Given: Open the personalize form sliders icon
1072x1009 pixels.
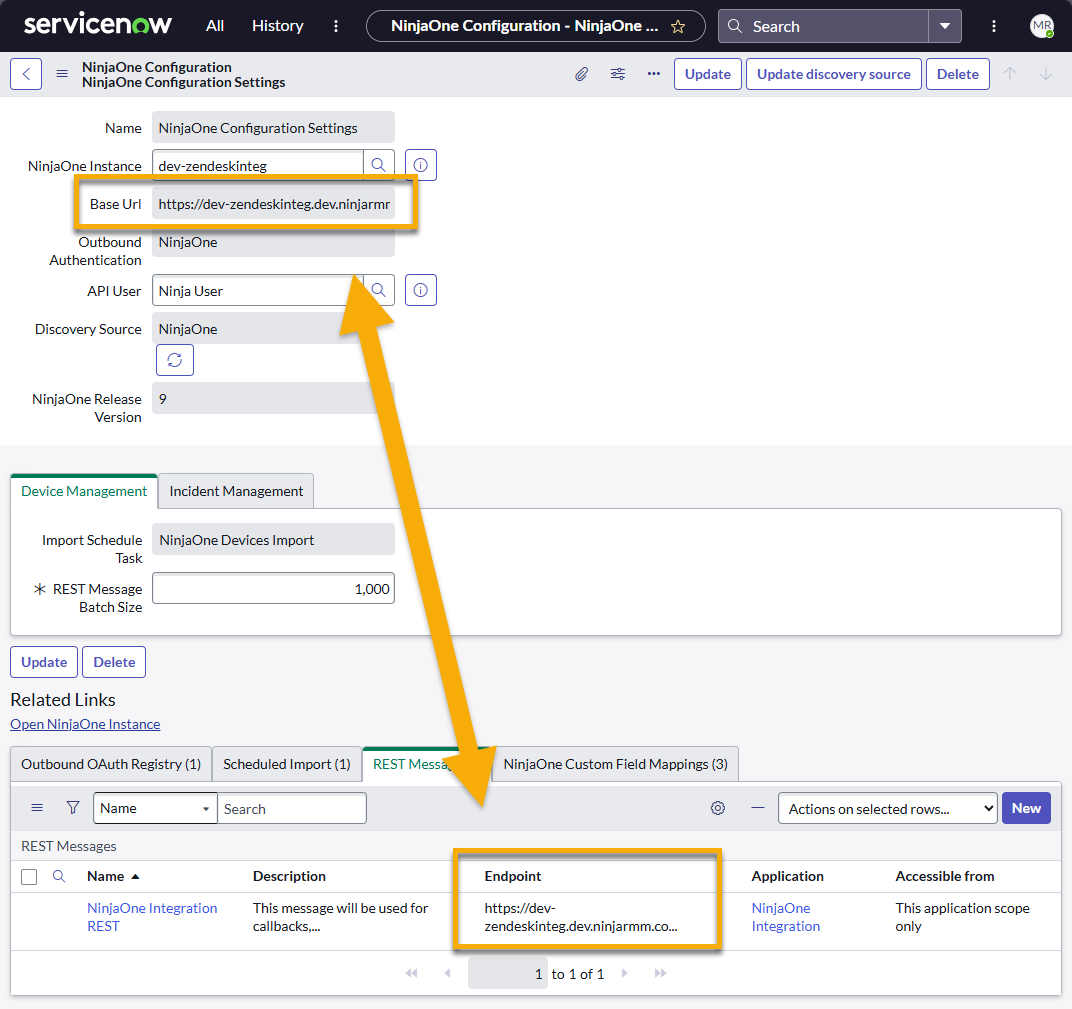Looking at the screenshot, I should 617,74.
